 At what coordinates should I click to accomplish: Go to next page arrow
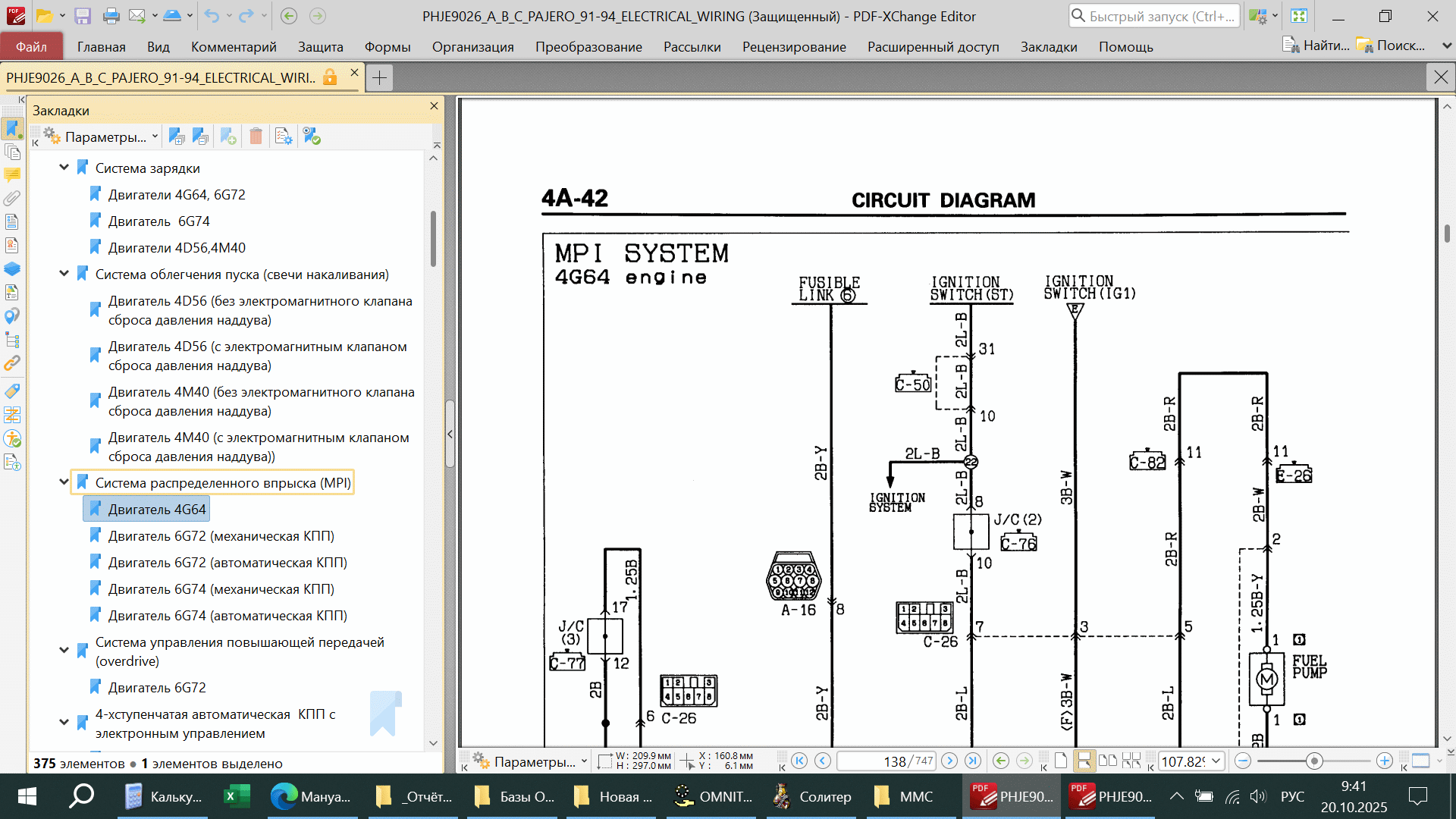[949, 761]
